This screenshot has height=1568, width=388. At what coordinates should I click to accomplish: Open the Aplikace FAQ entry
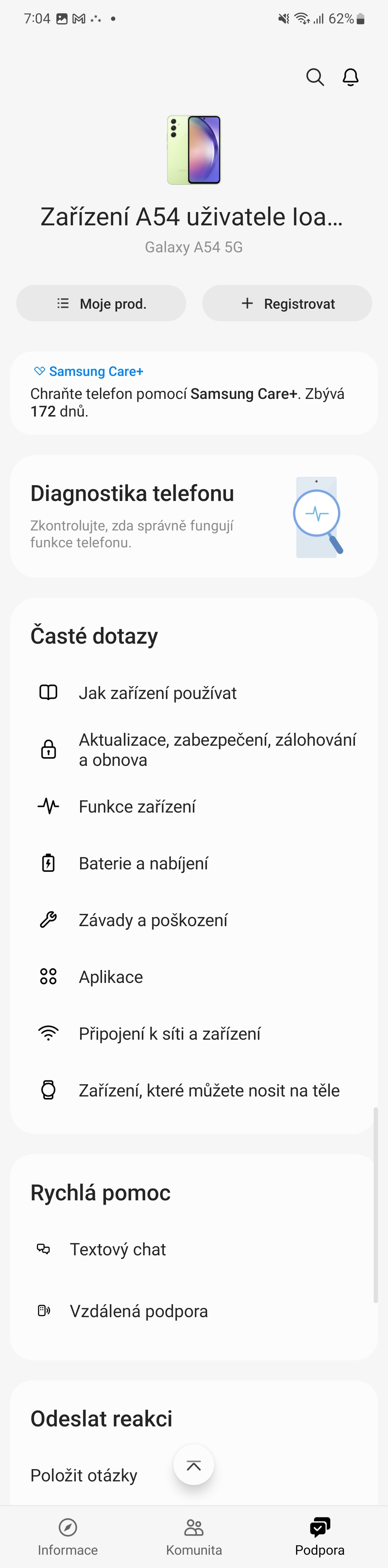point(111,977)
